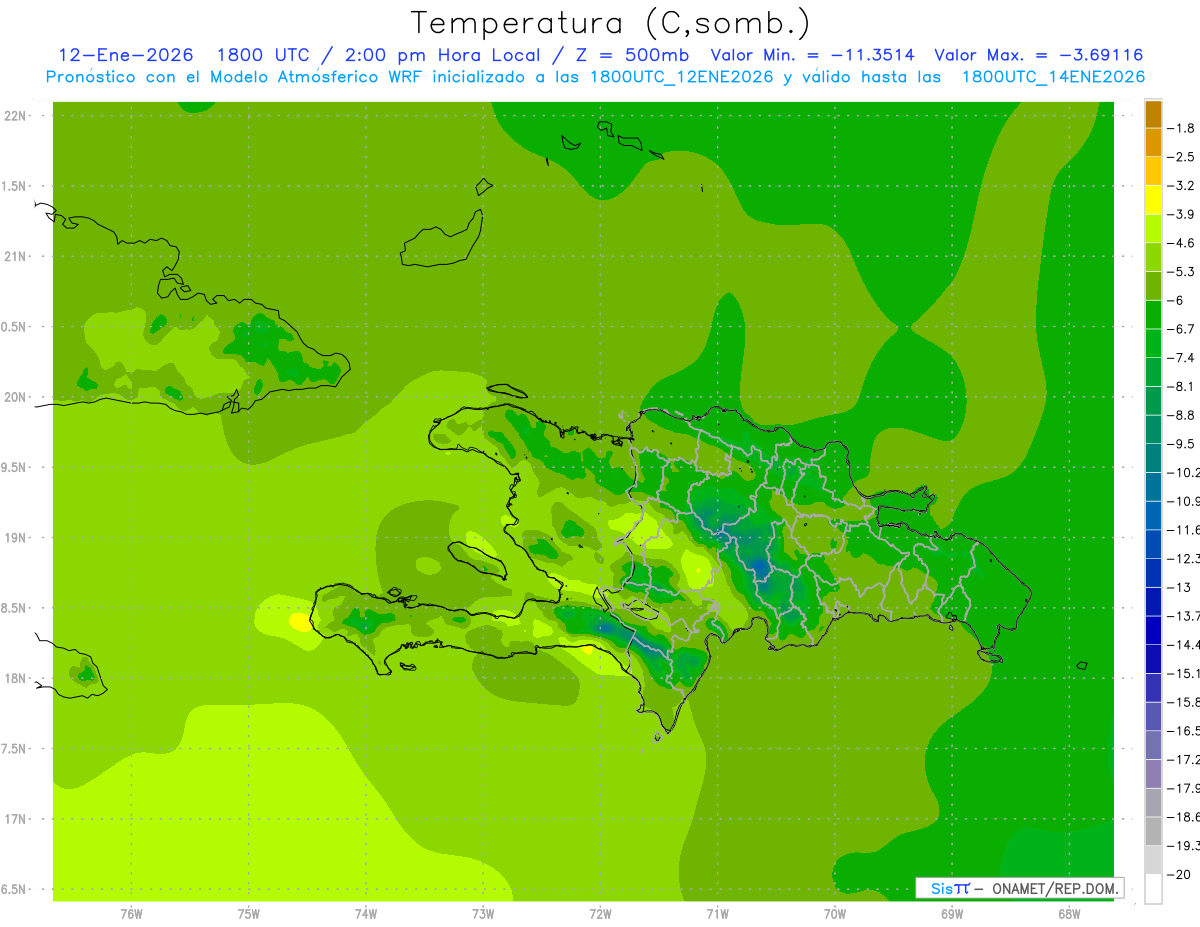Click the '-3.9' legend value
1200x927 pixels.
1181,214
